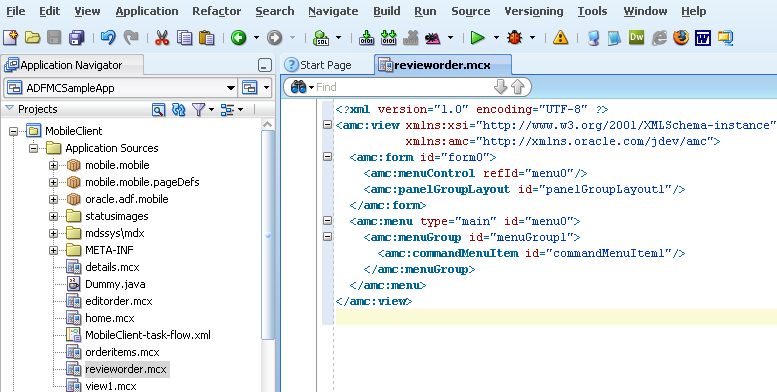Minimize the Application Navigator panel
This screenshot has width=777, height=392.
click(265, 65)
